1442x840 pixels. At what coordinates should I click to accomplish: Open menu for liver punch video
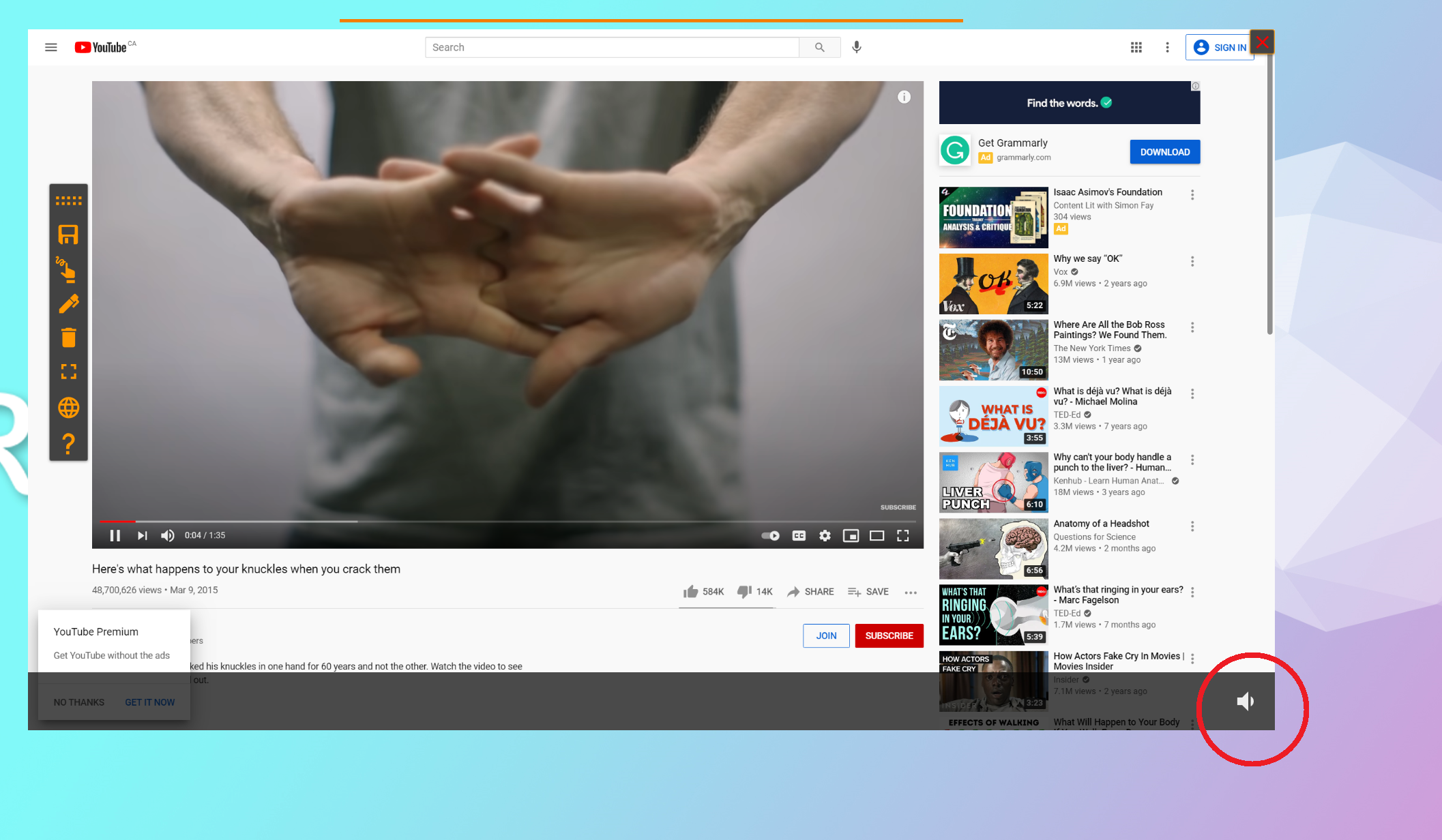pos(1192,460)
